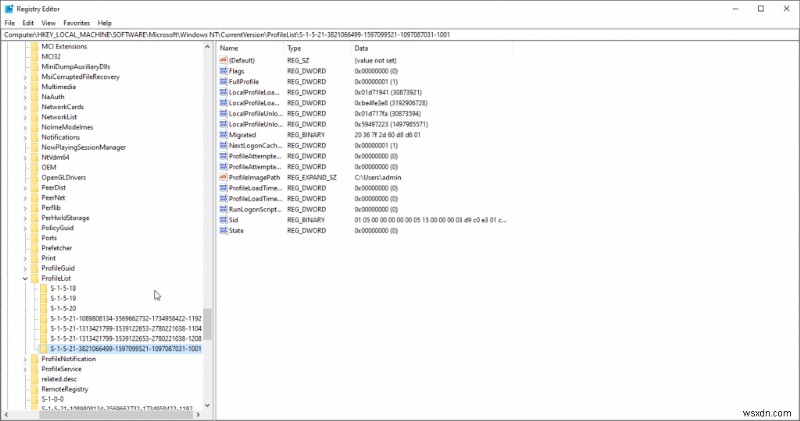The width and height of the screenshot is (800, 421).
Task: Expand the PeerDist key
Action: coord(25,188)
